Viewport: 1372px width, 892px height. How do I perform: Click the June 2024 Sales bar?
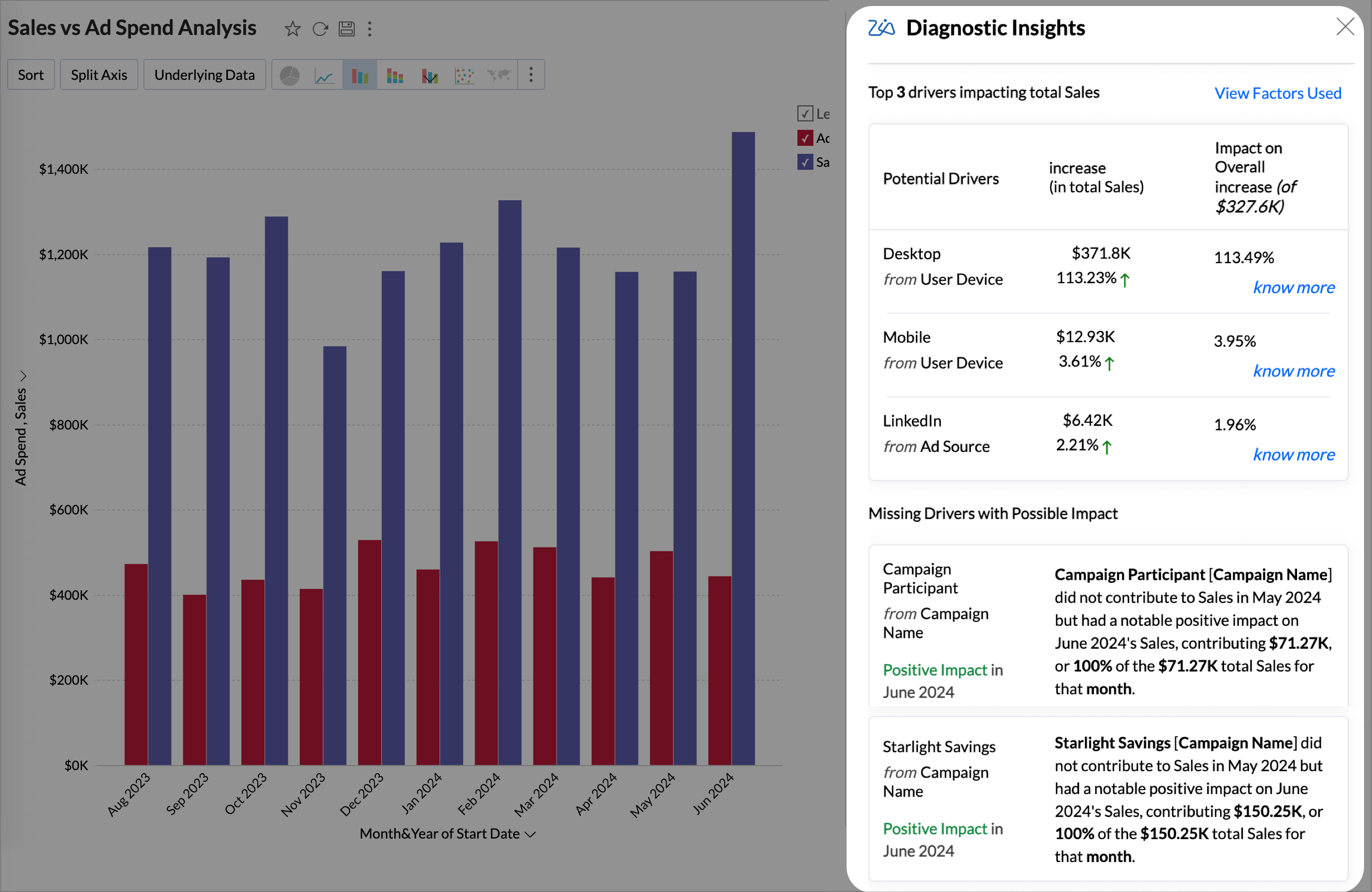tap(743, 449)
